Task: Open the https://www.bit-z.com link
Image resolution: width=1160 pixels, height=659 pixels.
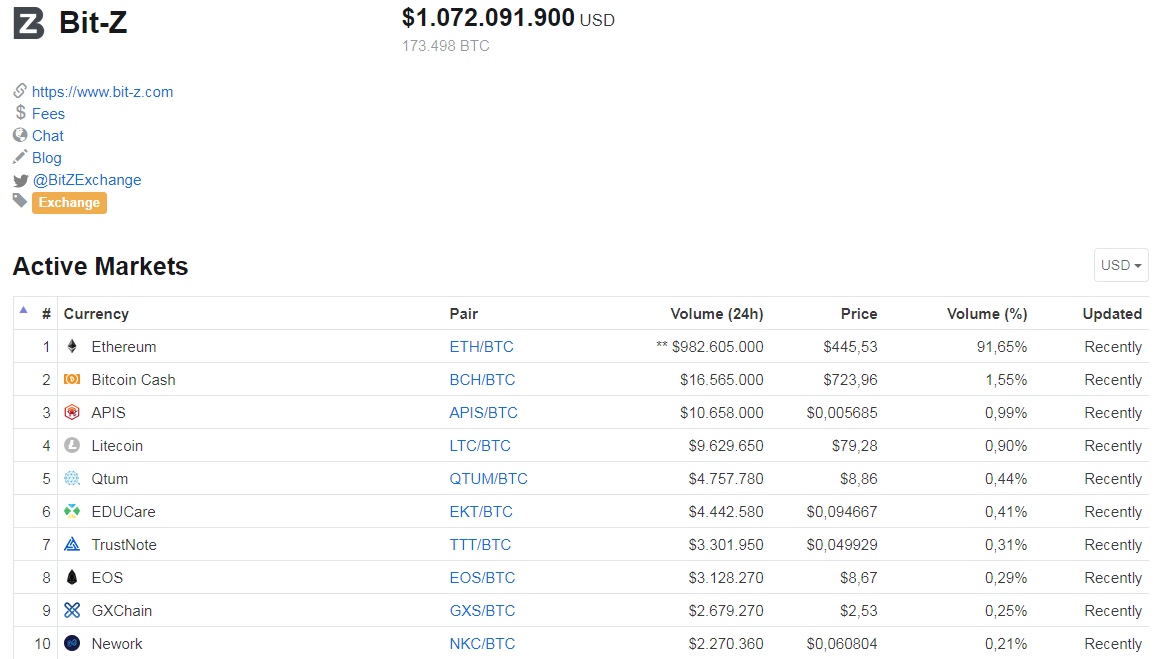Action: coord(102,92)
